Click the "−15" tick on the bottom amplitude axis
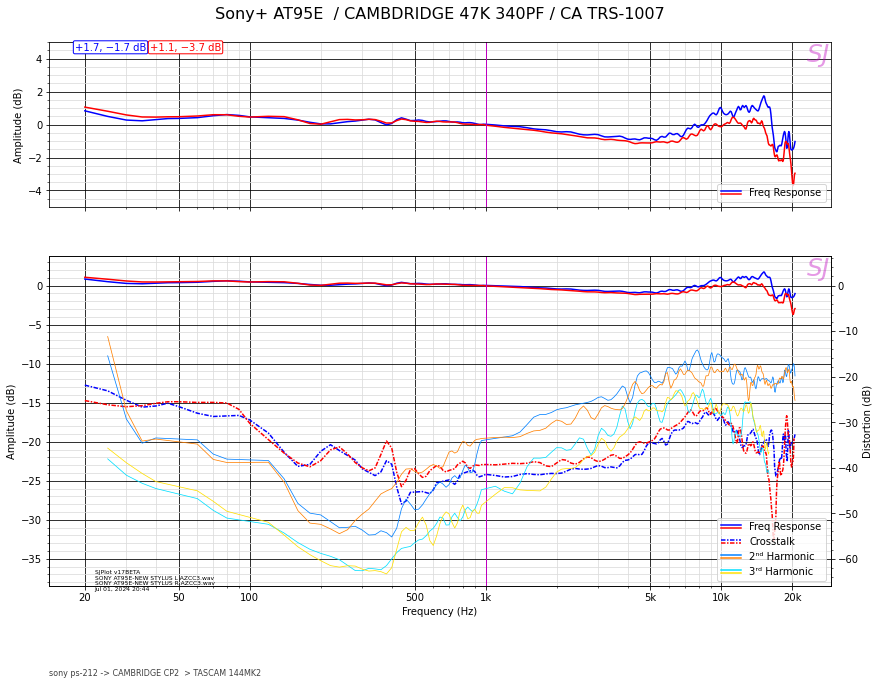879x685 pixels. [x=32, y=404]
